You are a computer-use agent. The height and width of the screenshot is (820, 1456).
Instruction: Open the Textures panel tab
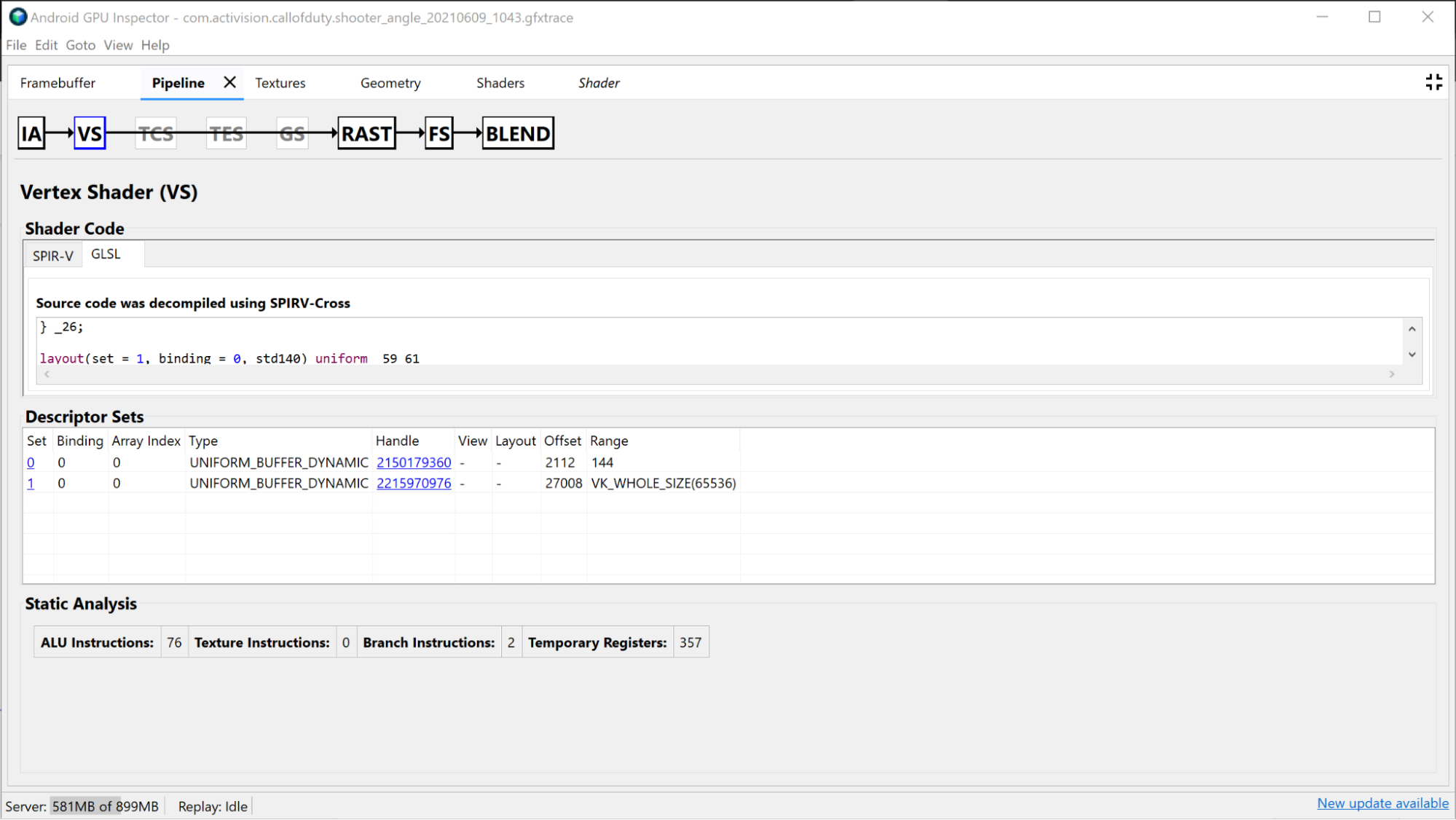pos(280,83)
